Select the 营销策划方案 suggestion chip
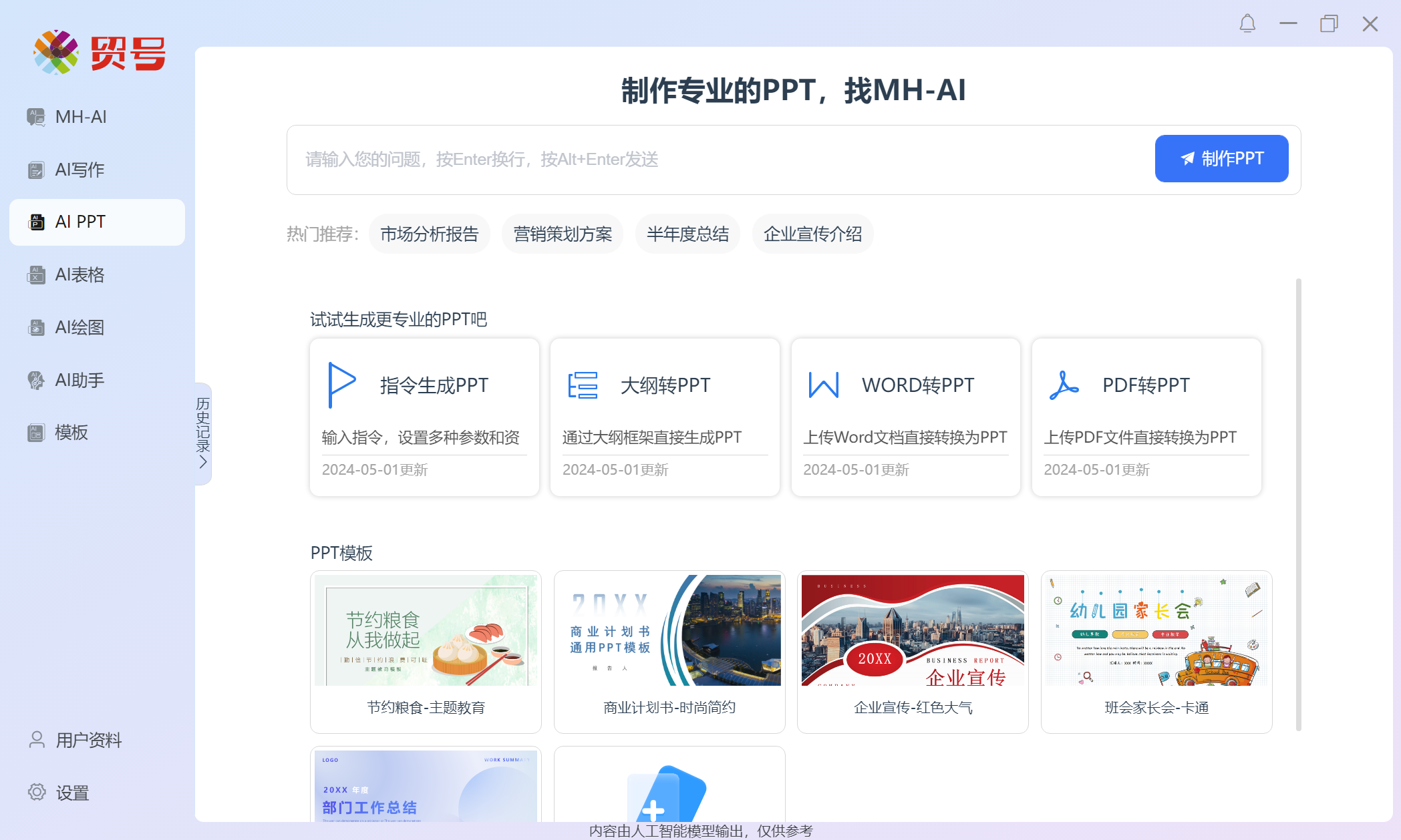Screen dimensions: 1401x840 pos(563,234)
